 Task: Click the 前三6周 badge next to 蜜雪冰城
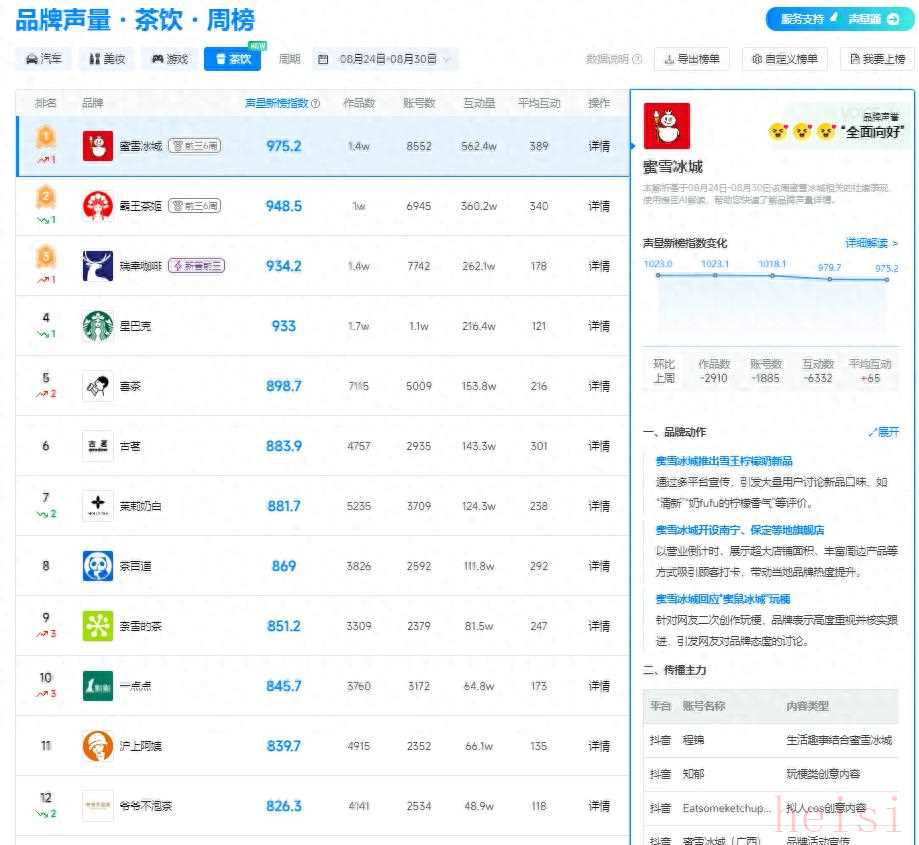click(195, 145)
